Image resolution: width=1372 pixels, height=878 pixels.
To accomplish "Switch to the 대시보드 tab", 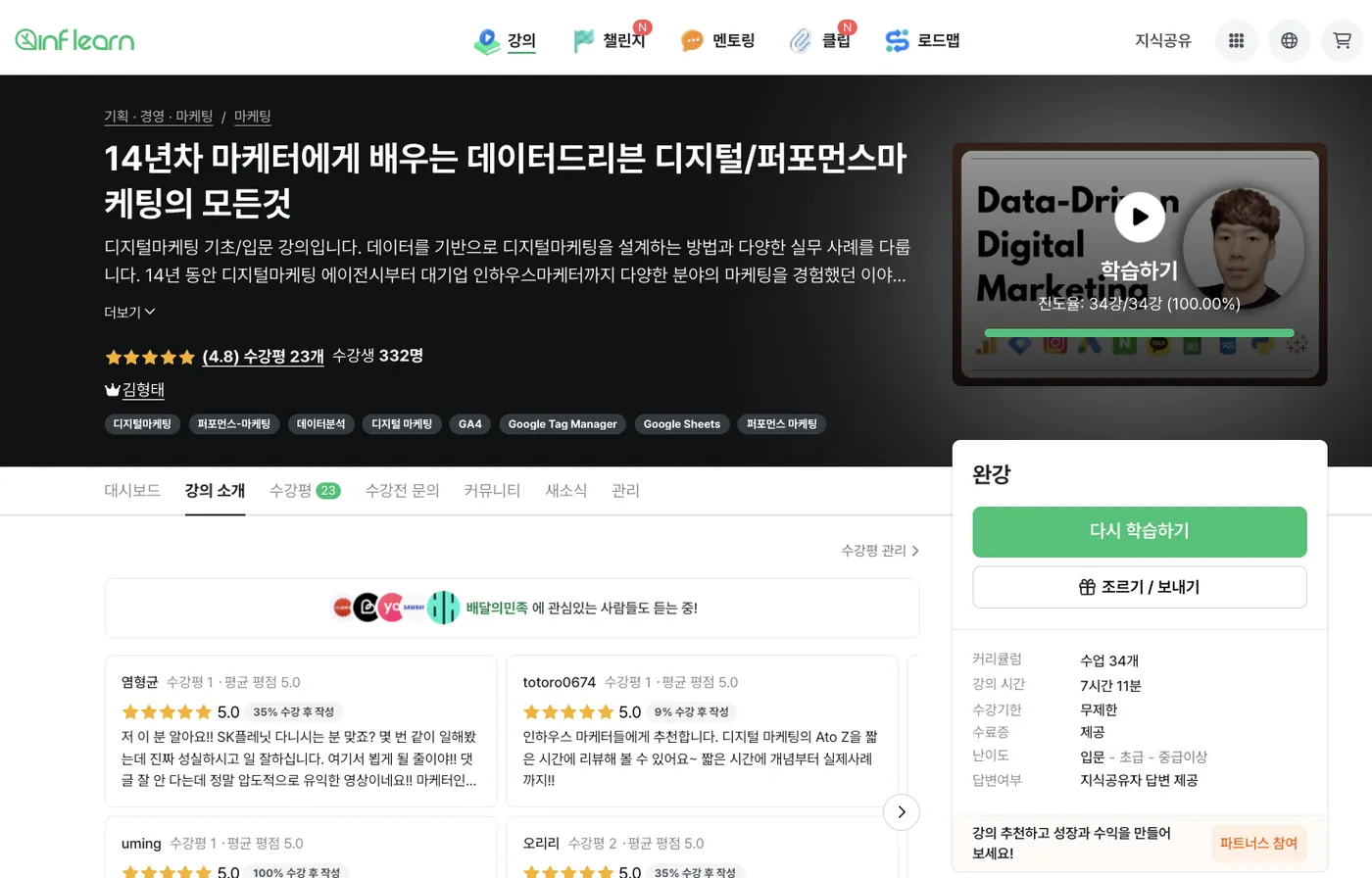I will 132,490.
